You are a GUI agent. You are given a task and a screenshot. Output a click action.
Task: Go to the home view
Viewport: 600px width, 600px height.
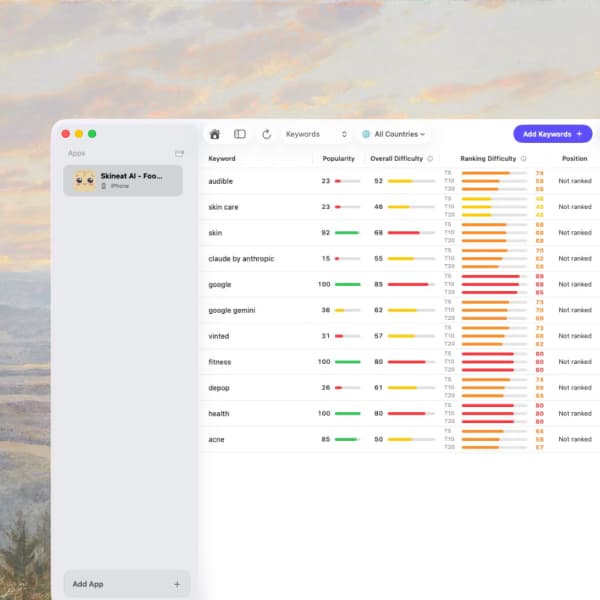tap(215, 134)
